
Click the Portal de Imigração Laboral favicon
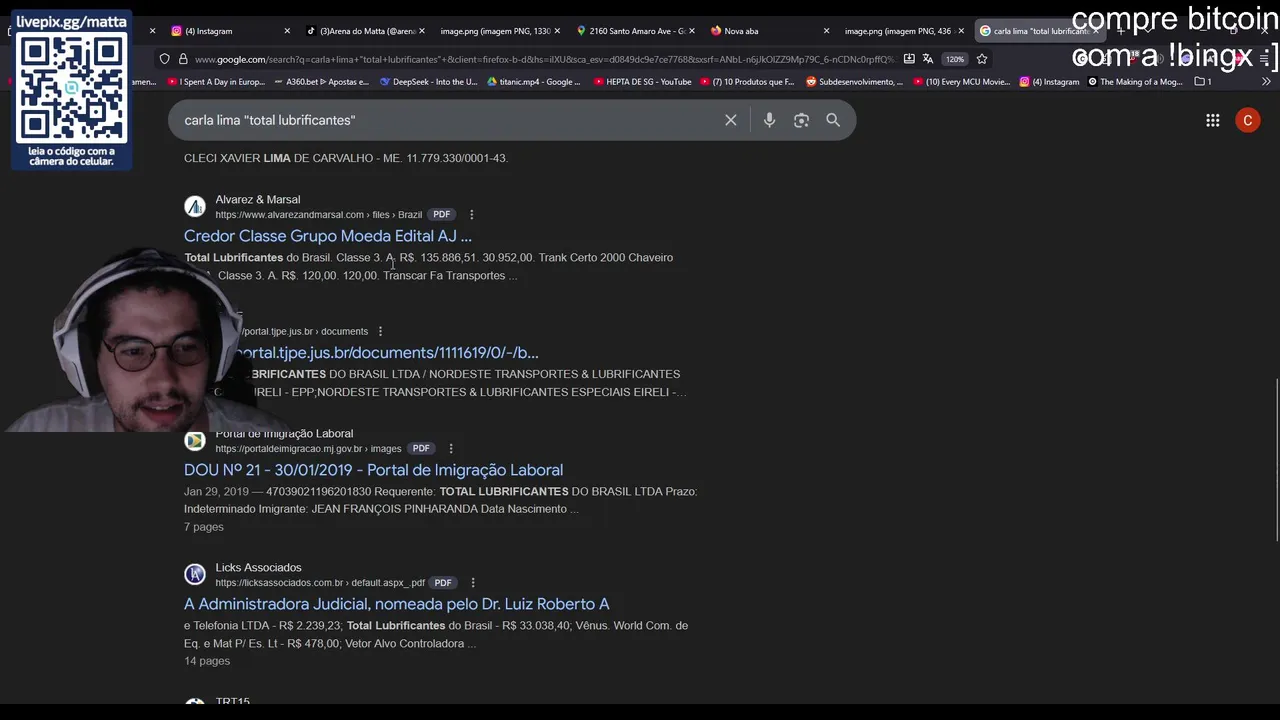[195, 440]
